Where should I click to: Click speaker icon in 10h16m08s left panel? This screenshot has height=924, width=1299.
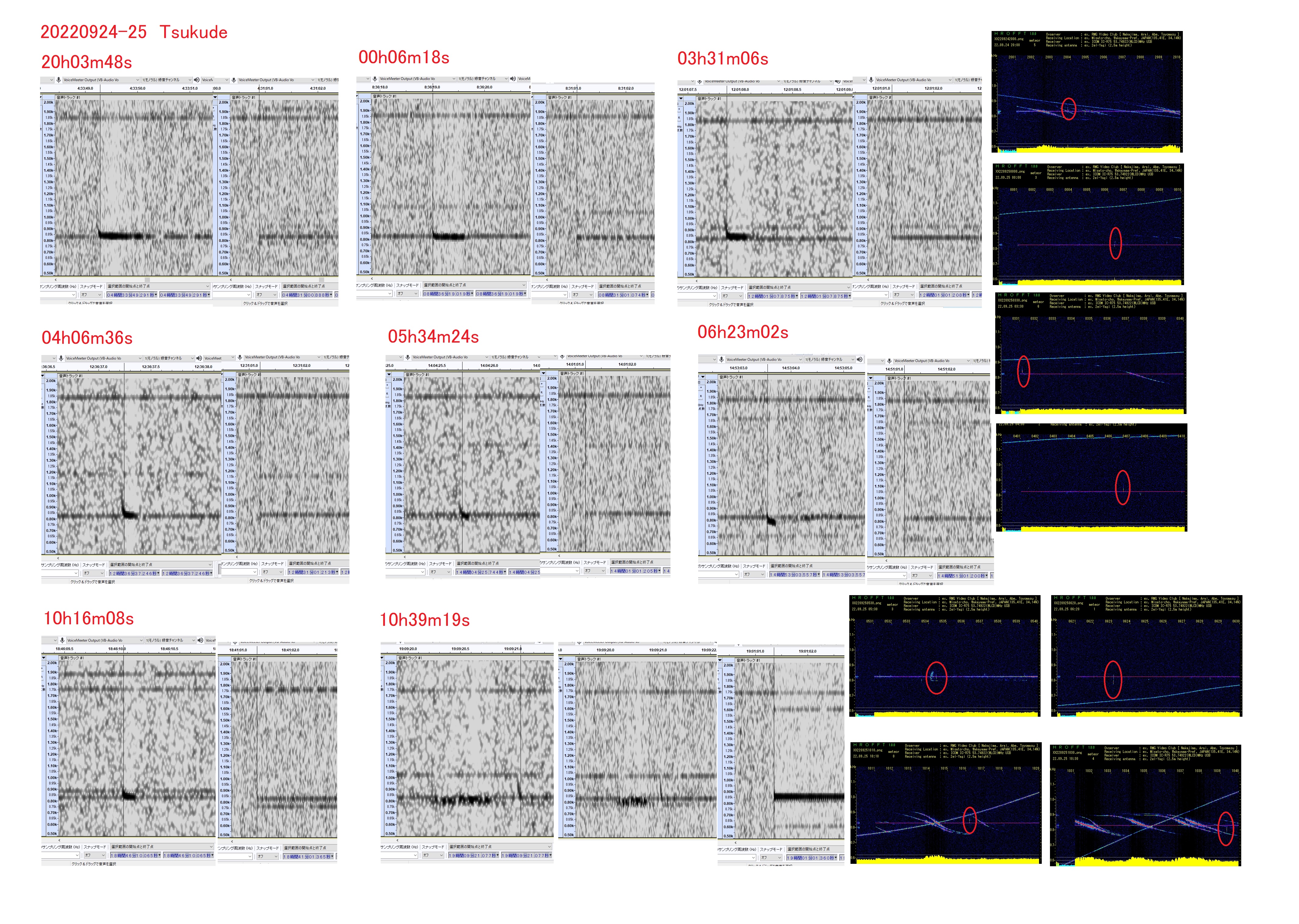coord(200,640)
